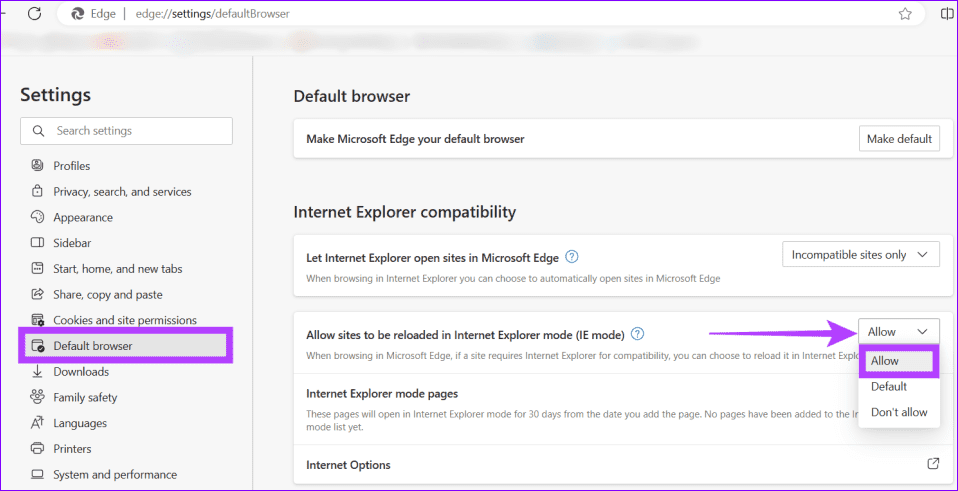This screenshot has height=491, width=958.
Task: Open the 'Incompatible sites only' dropdown
Action: (860, 255)
